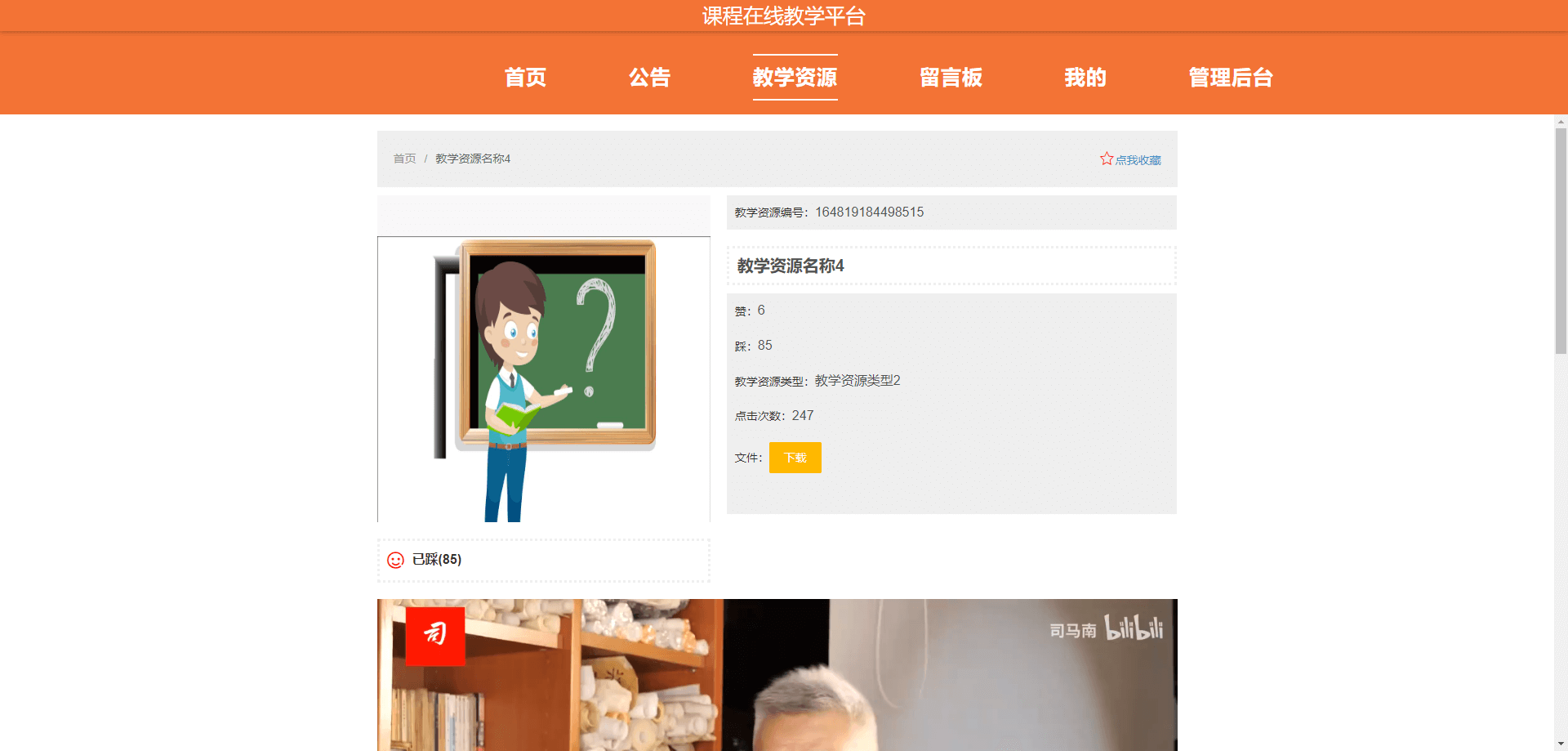
Task: Go to the 公告 menu item
Action: point(649,78)
